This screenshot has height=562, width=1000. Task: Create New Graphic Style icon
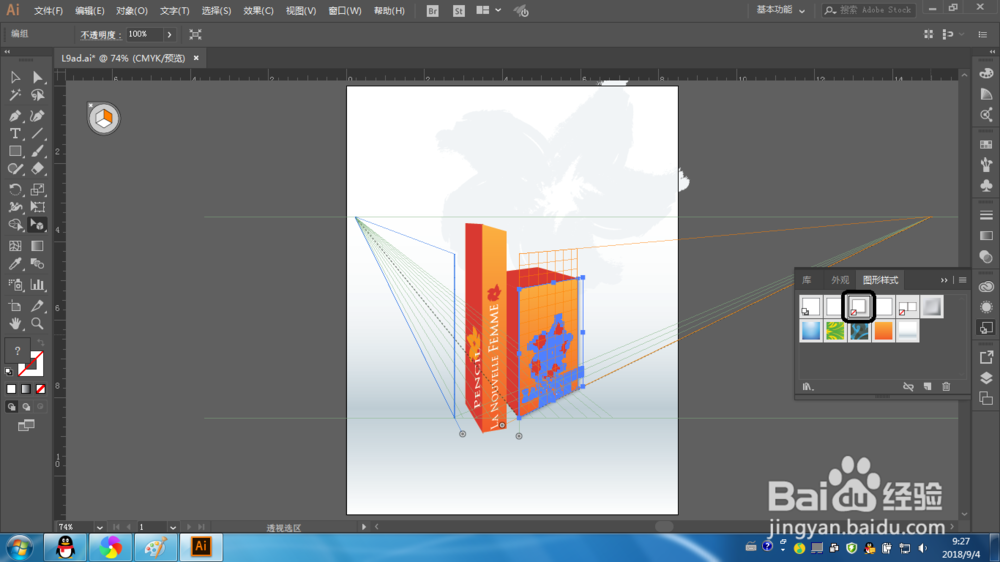point(927,387)
